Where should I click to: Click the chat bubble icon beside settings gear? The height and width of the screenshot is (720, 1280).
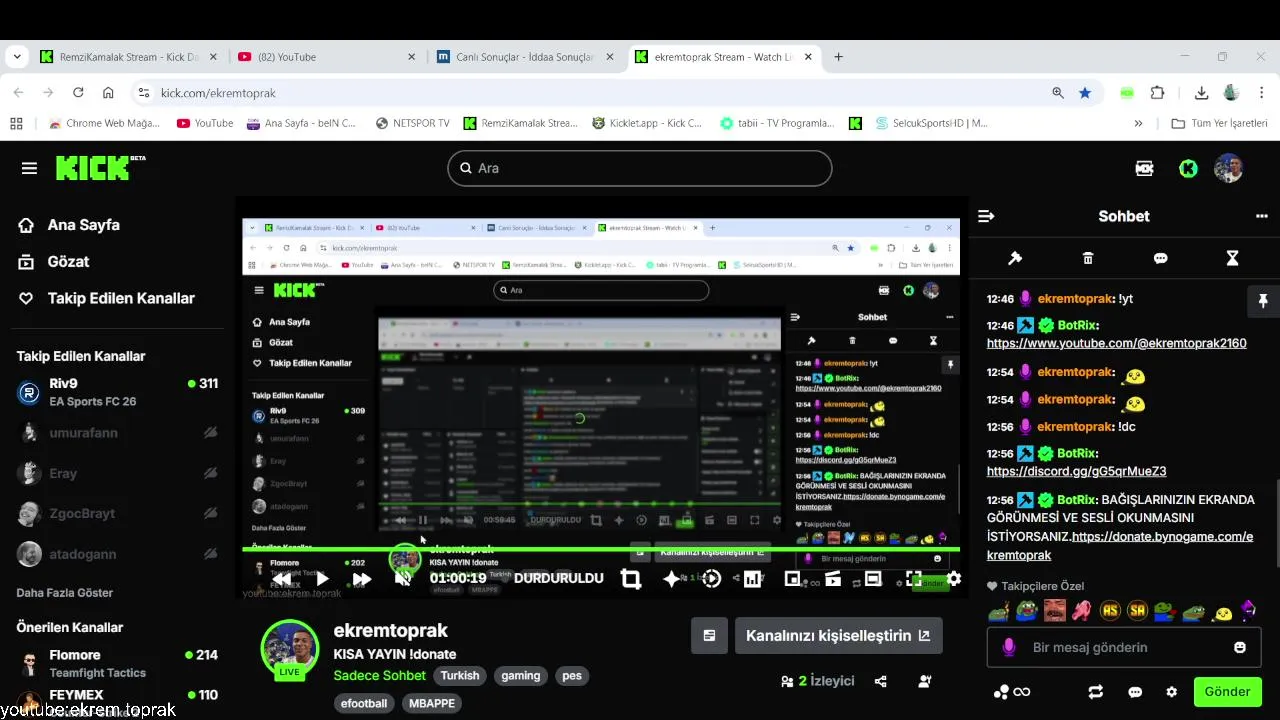1135,692
